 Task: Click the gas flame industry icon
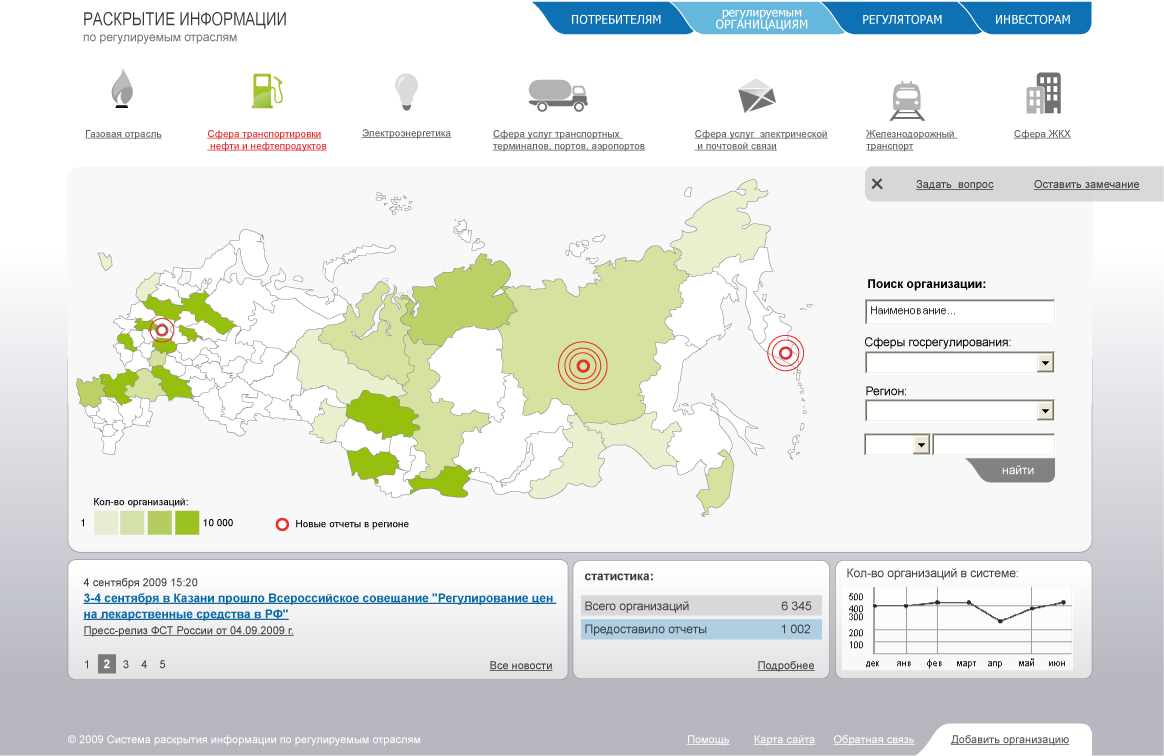pyautogui.click(x=122, y=88)
